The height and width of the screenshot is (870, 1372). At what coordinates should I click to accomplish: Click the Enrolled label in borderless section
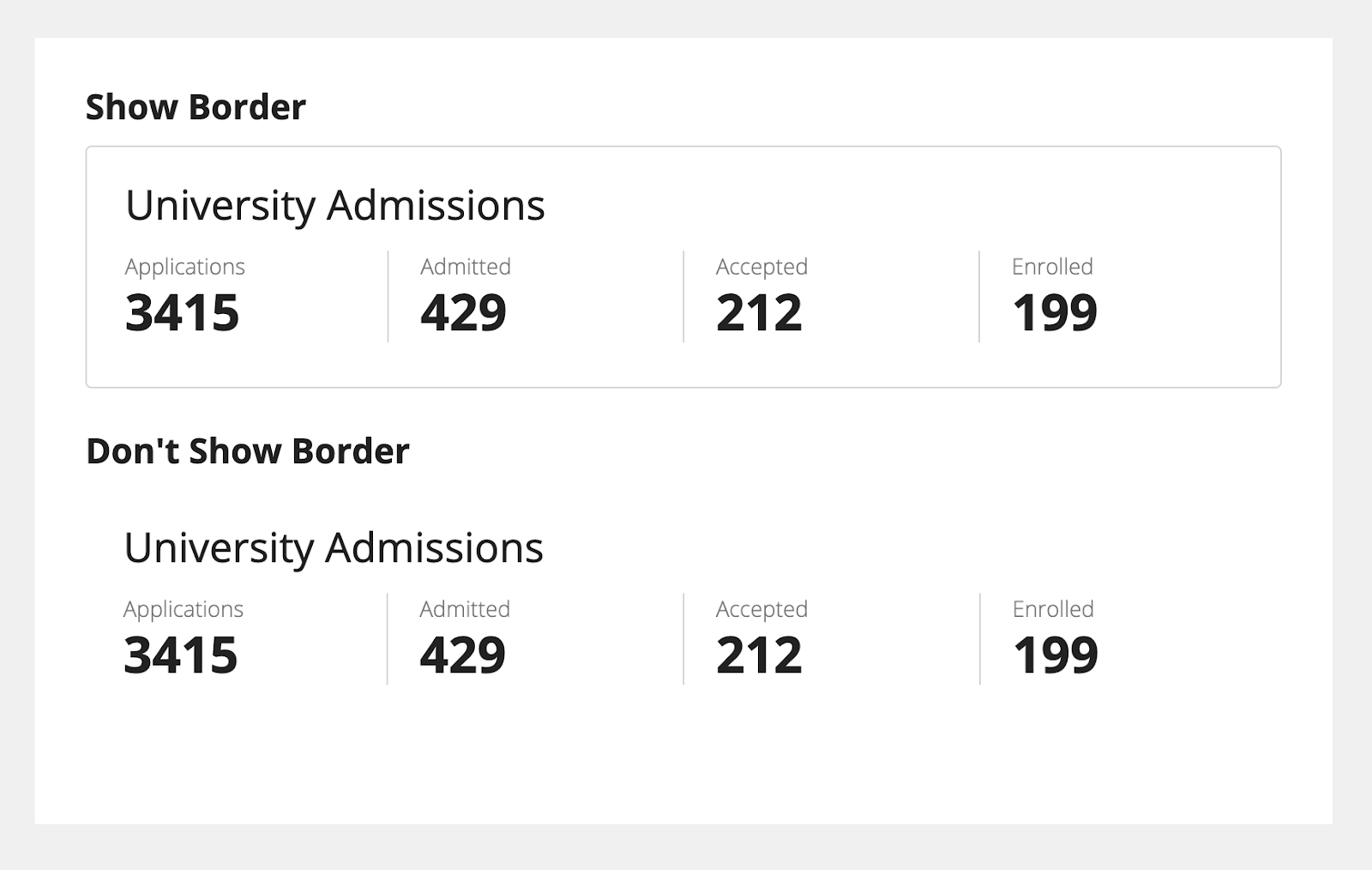click(x=1051, y=609)
